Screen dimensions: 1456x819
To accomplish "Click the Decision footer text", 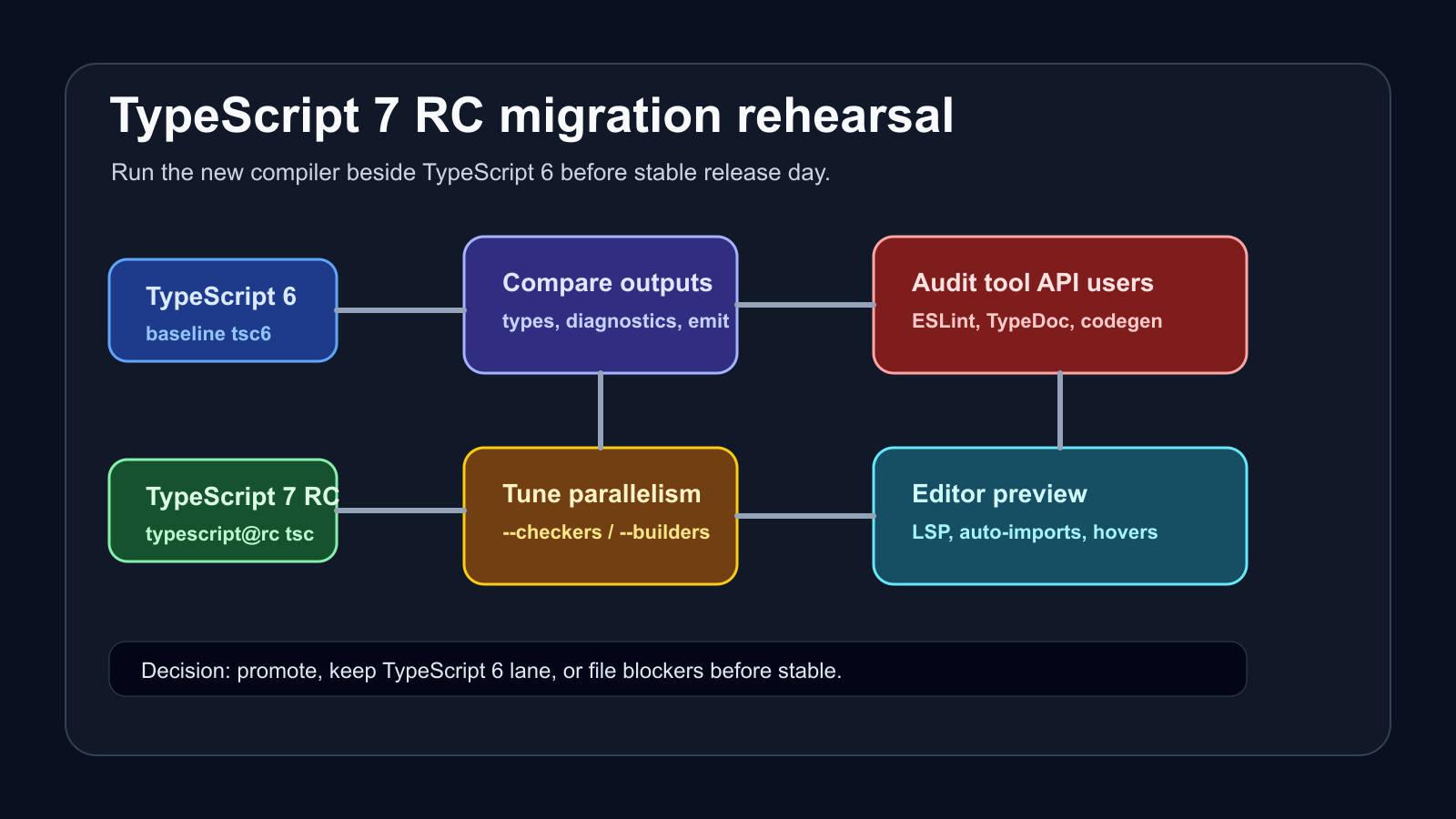I will click(491, 671).
